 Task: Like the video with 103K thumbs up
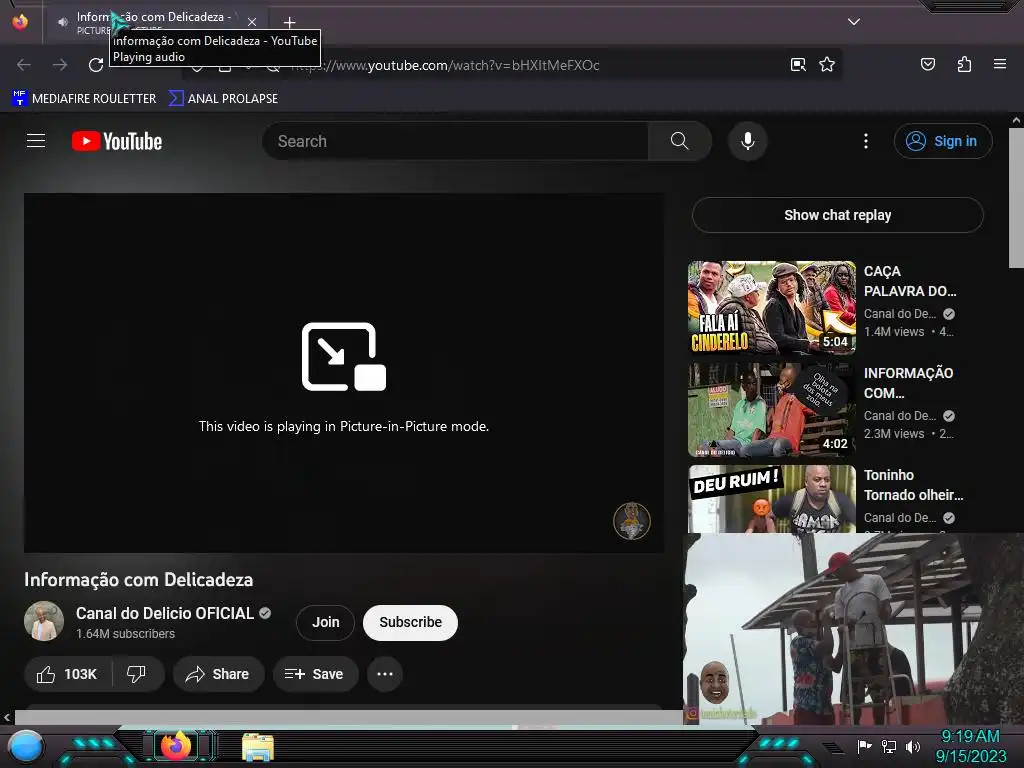pos(67,674)
